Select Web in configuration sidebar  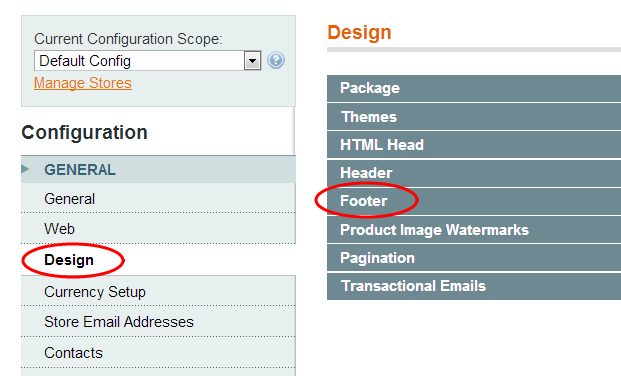pyautogui.click(x=158, y=229)
